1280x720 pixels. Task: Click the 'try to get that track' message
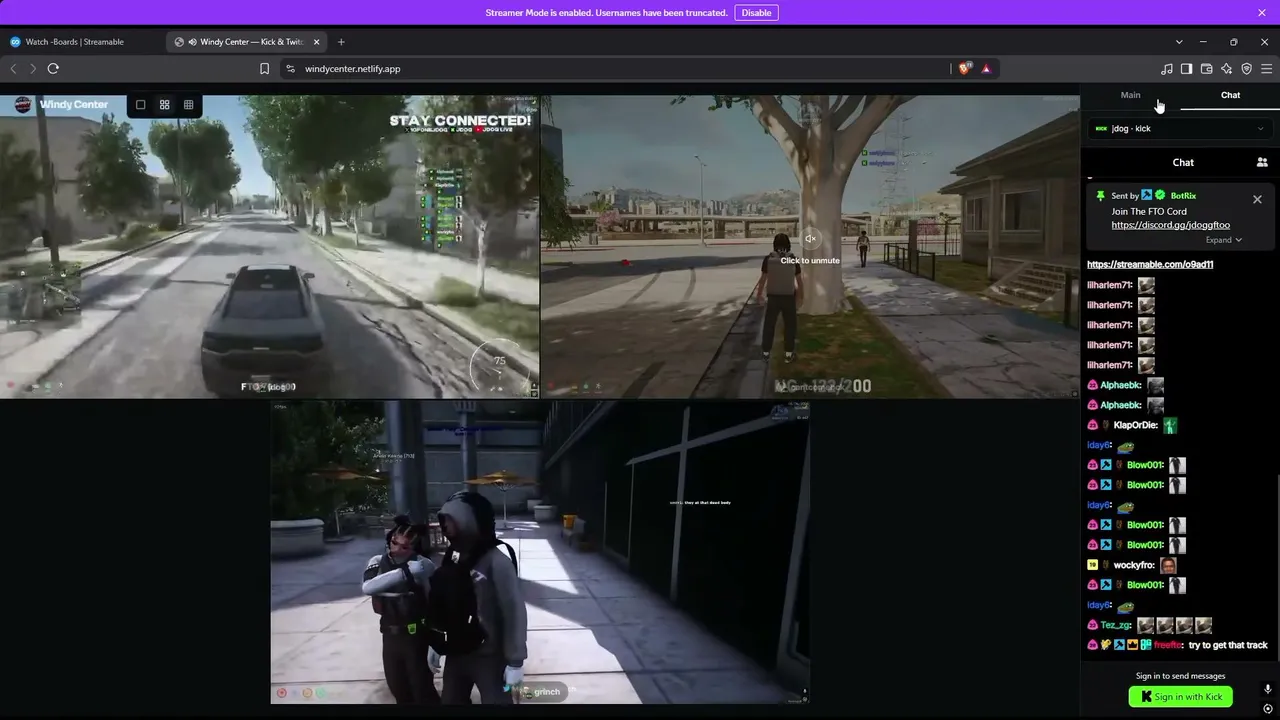(x=1228, y=645)
